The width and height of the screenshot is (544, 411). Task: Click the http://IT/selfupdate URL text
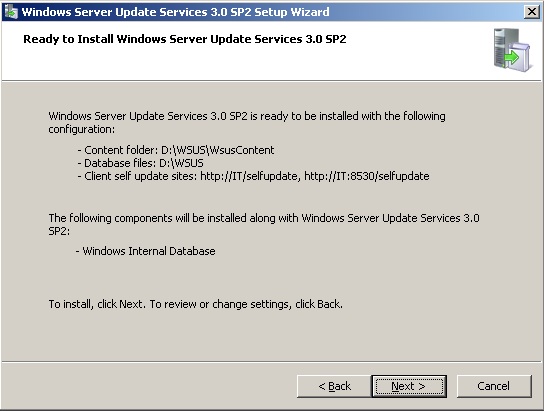click(x=249, y=176)
